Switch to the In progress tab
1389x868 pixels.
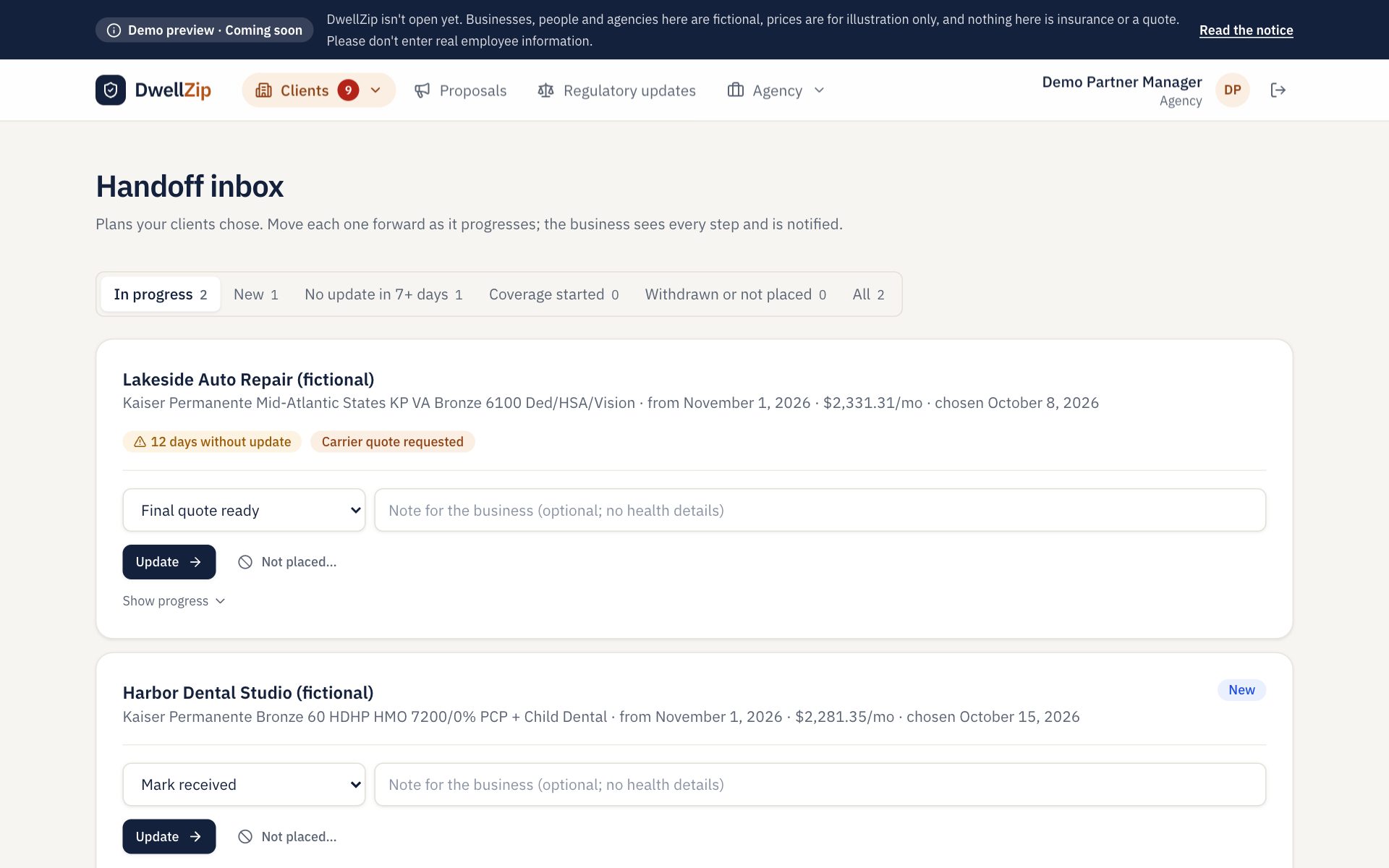161,294
